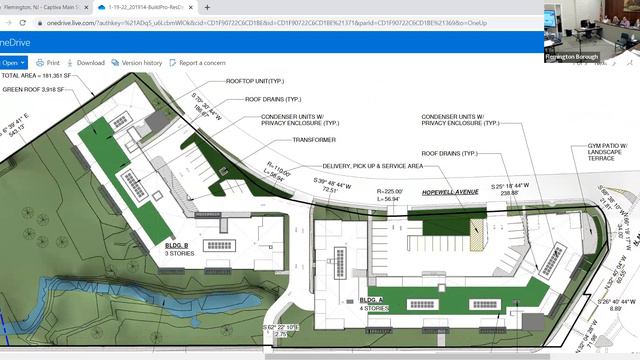Click the Print label in the toolbar
Screen dimensions: 640x360
(53, 63)
